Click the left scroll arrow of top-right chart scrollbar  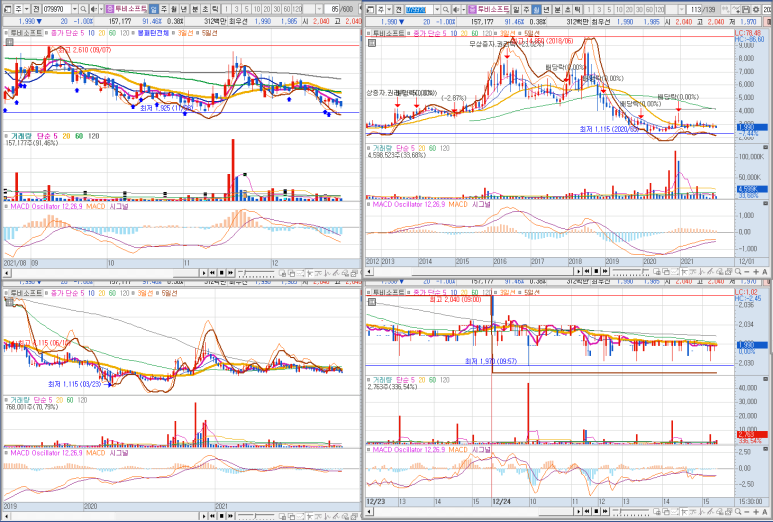pyautogui.click(x=369, y=272)
